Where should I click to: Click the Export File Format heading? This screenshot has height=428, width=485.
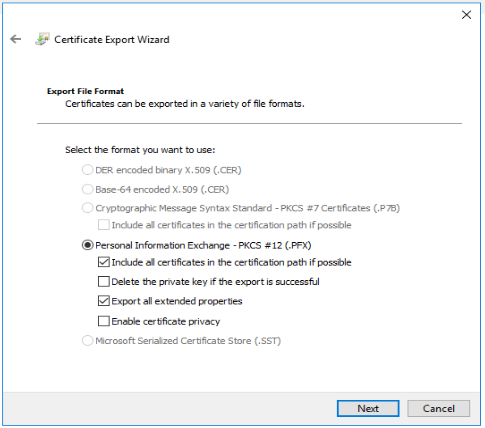click(x=85, y=91)
